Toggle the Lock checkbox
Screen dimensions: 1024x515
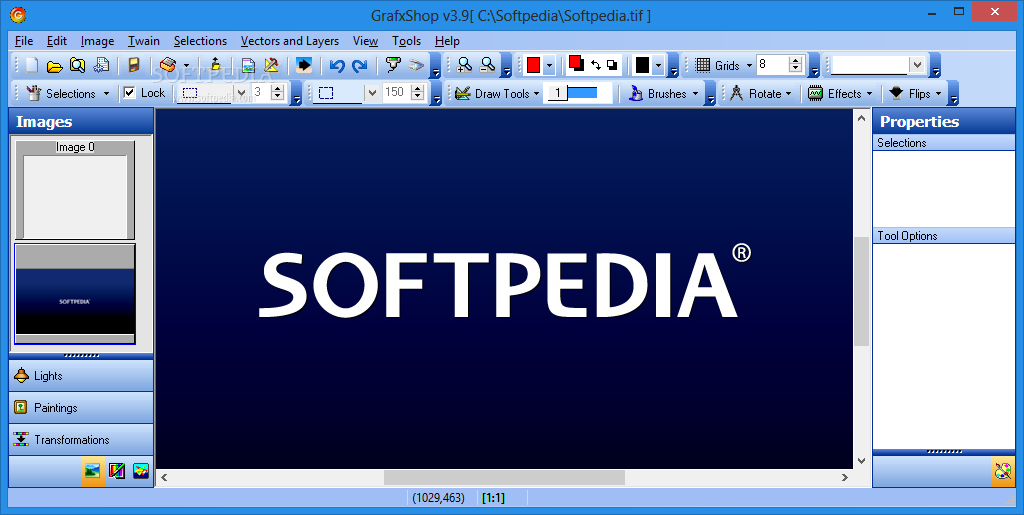pos(129,93)
